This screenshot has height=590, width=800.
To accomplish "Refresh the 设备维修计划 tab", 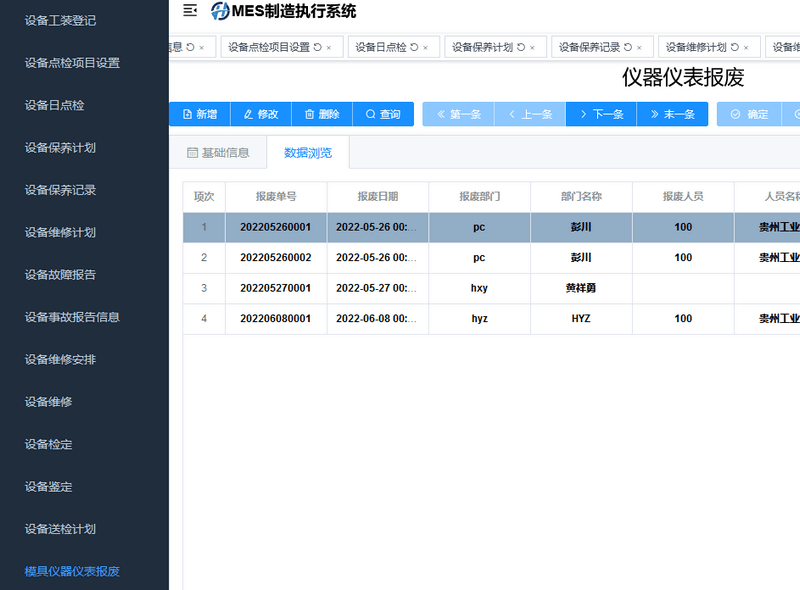I will click(735, 47).
